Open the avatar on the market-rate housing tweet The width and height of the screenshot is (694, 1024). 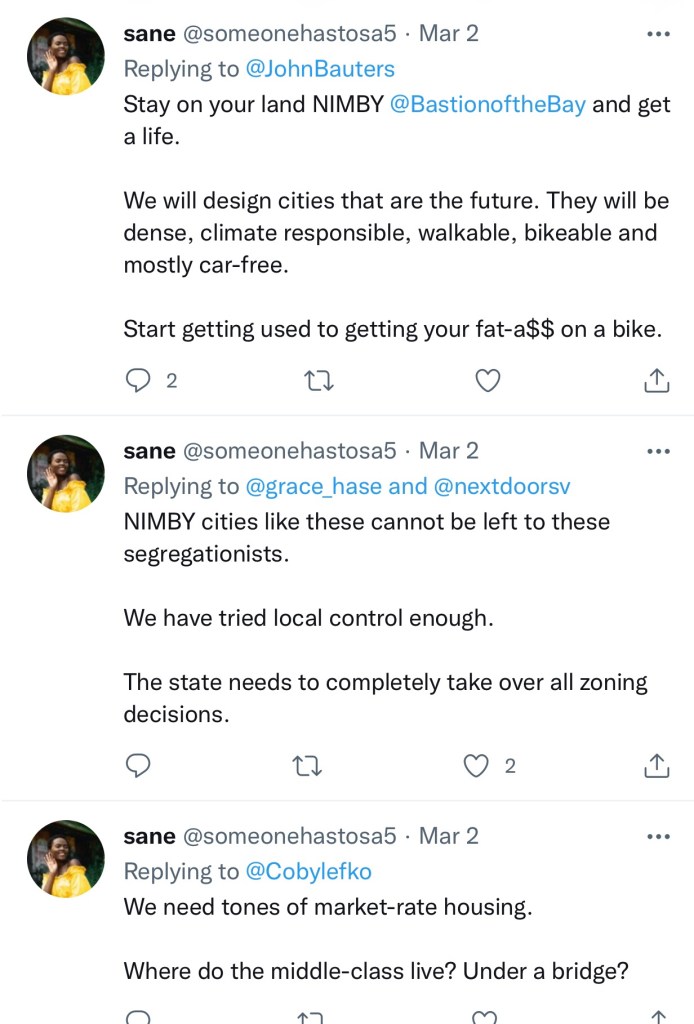[x=66, y=859]
